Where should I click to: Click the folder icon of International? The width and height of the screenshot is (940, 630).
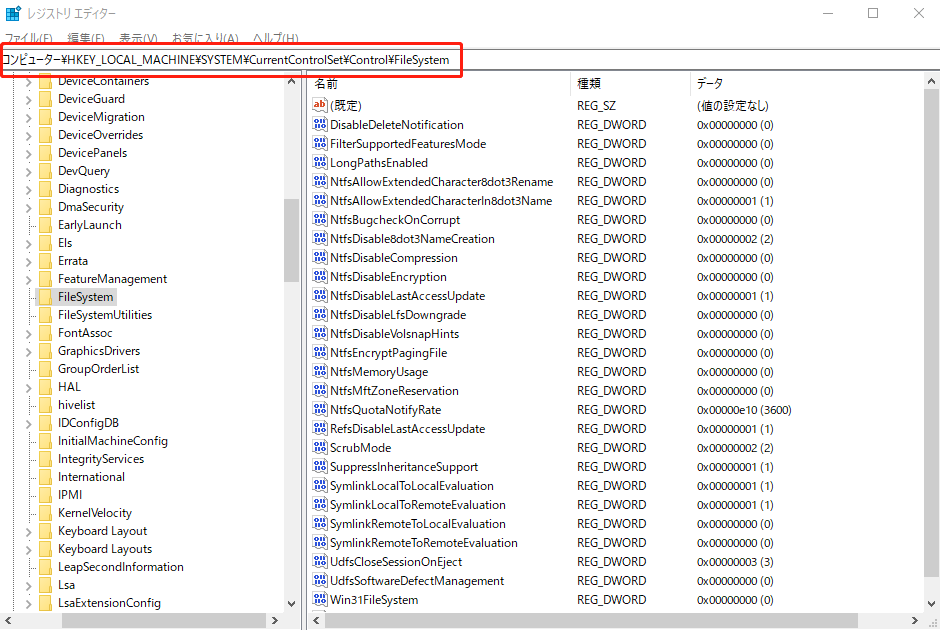point(46,477)
